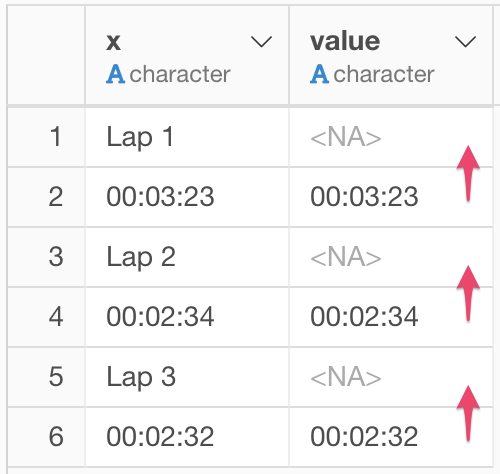
Task: Select the 00:03:23 cell in value column
Action: point(391,197)
